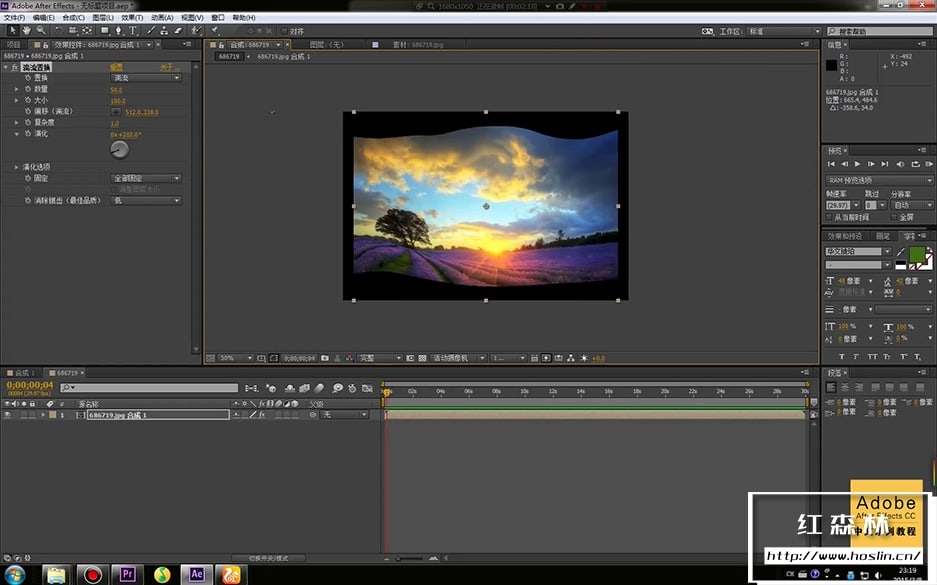937x585 pixels.
Task: Select the Brush tool
Action: [x=151, y=30]
